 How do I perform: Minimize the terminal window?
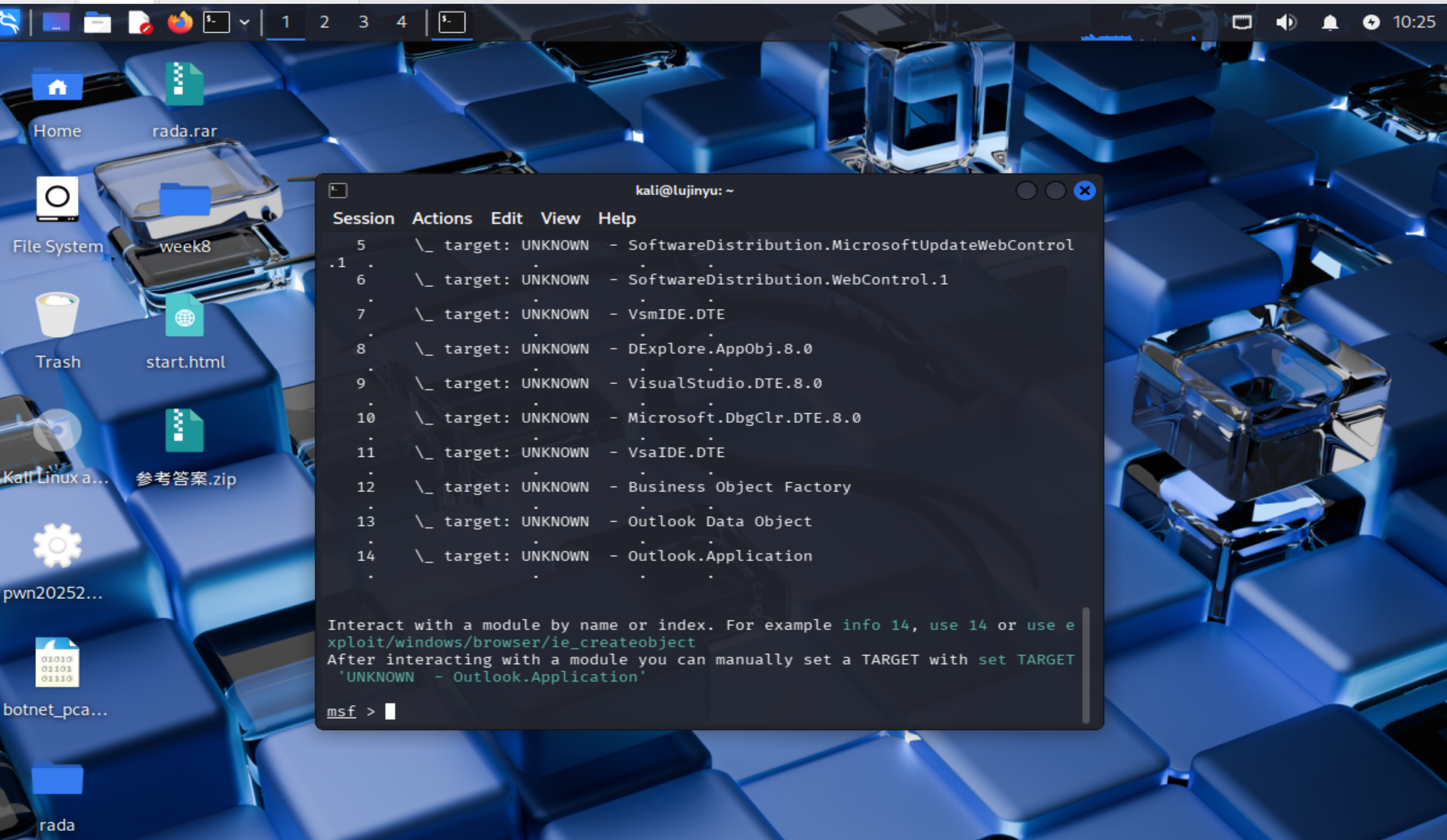1026,191
